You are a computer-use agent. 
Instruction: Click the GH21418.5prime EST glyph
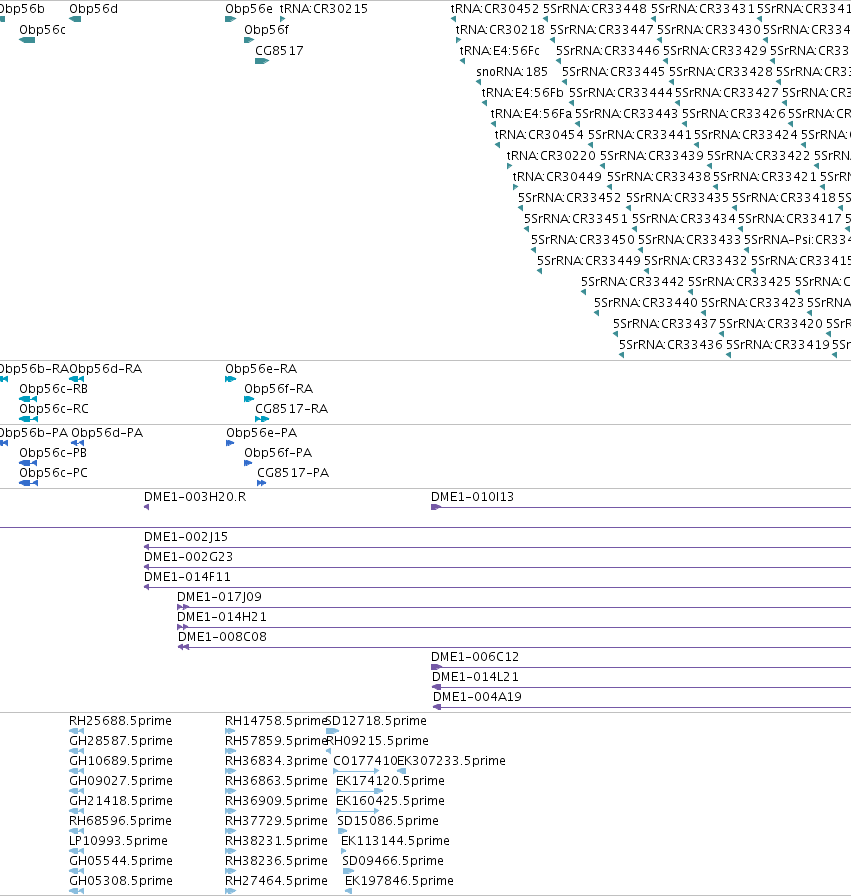(77, 811)
